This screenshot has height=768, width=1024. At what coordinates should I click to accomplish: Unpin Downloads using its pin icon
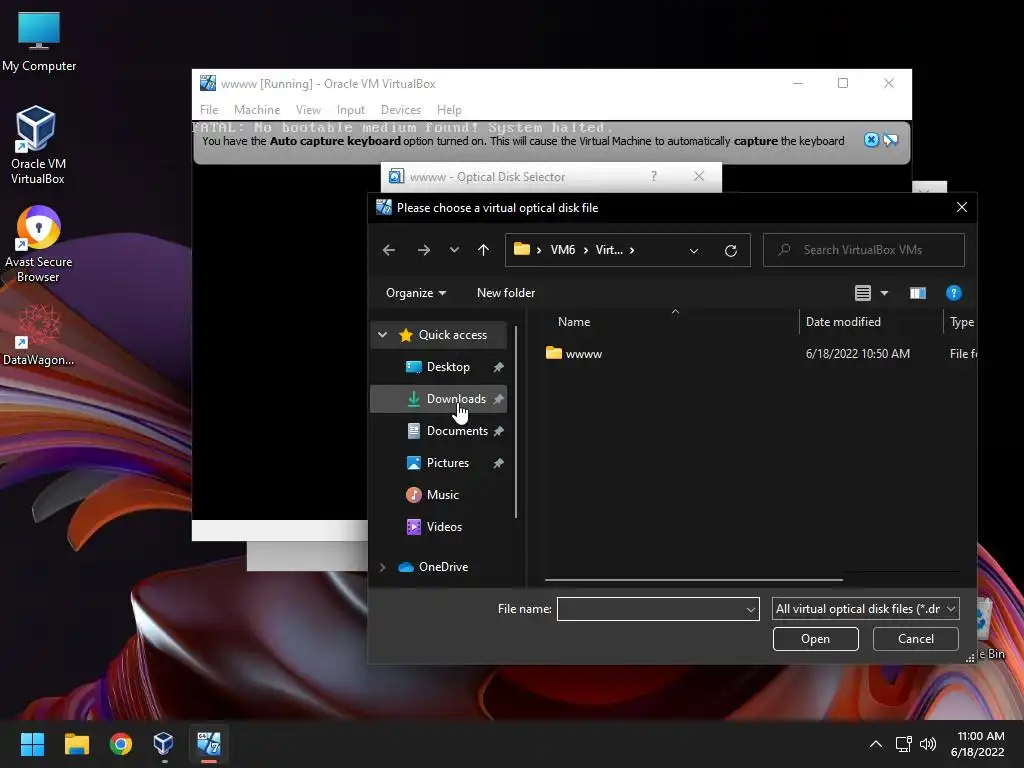click(x=499, y=399)
